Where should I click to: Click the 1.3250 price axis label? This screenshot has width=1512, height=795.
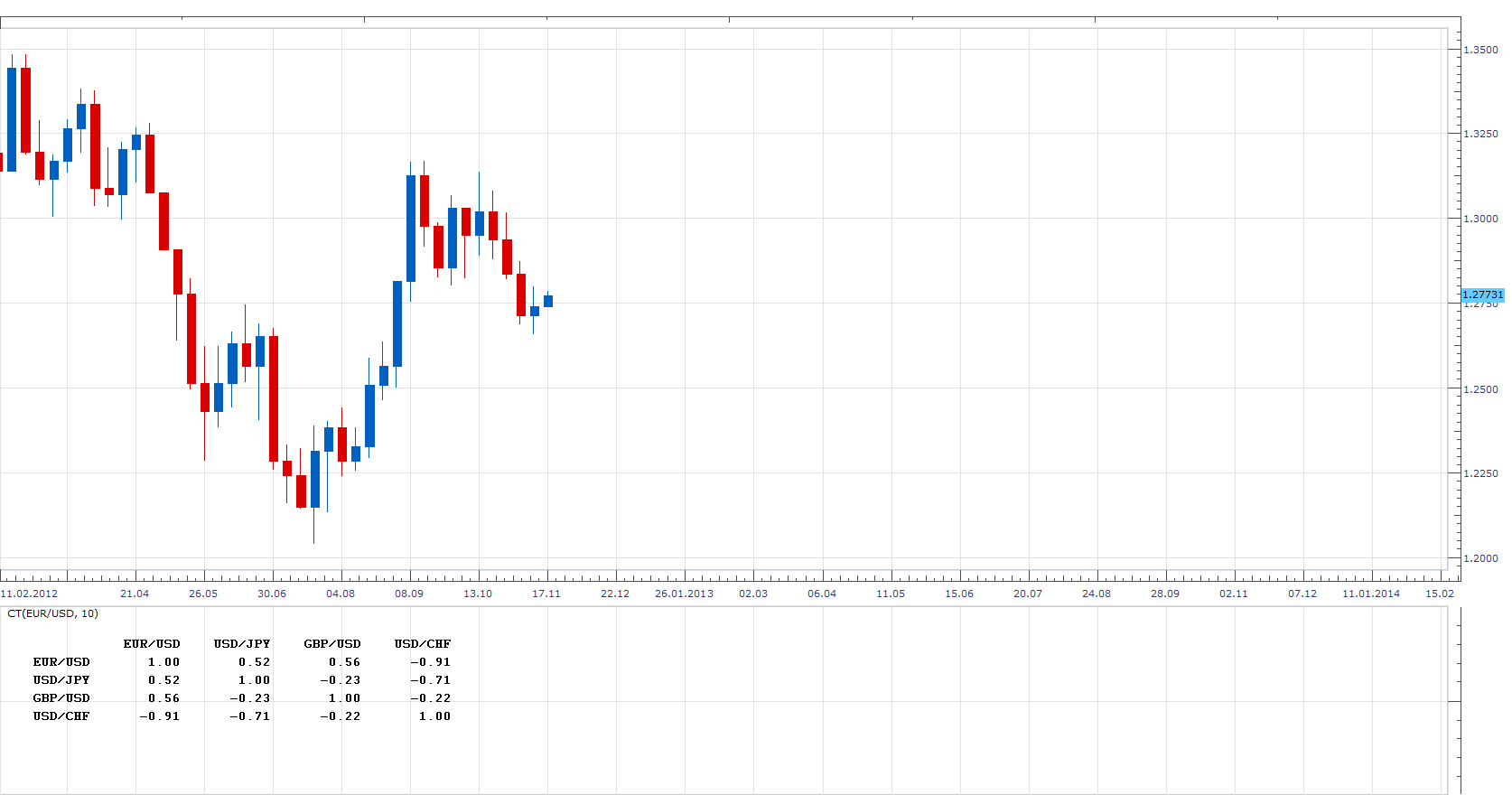(x=1480, y=134)
